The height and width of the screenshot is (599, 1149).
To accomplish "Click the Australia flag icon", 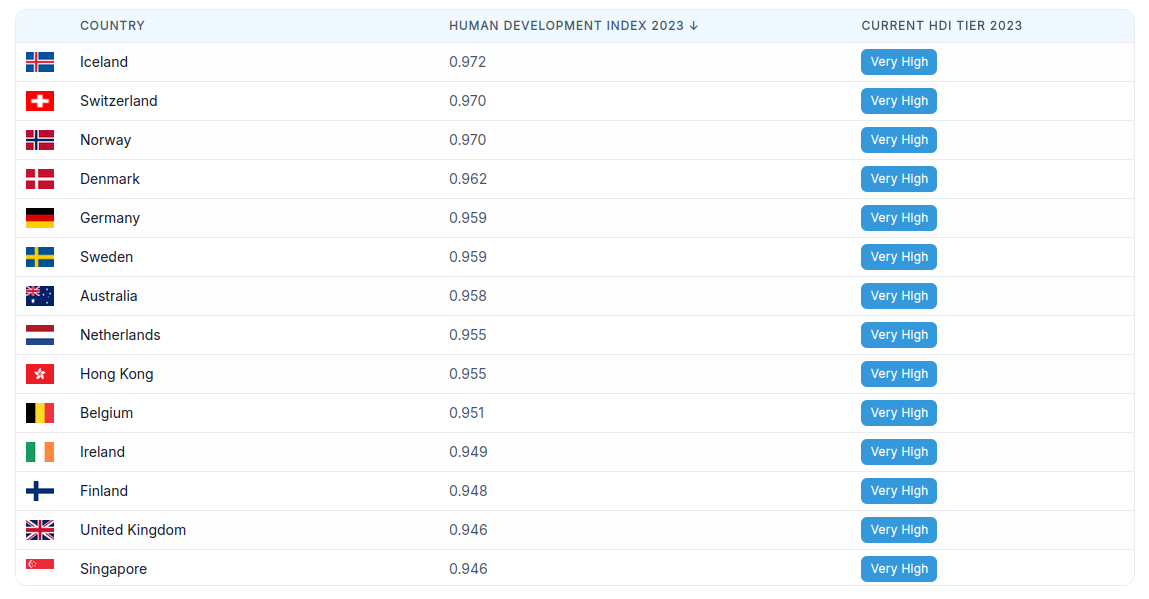I will [x=40, y=295].
